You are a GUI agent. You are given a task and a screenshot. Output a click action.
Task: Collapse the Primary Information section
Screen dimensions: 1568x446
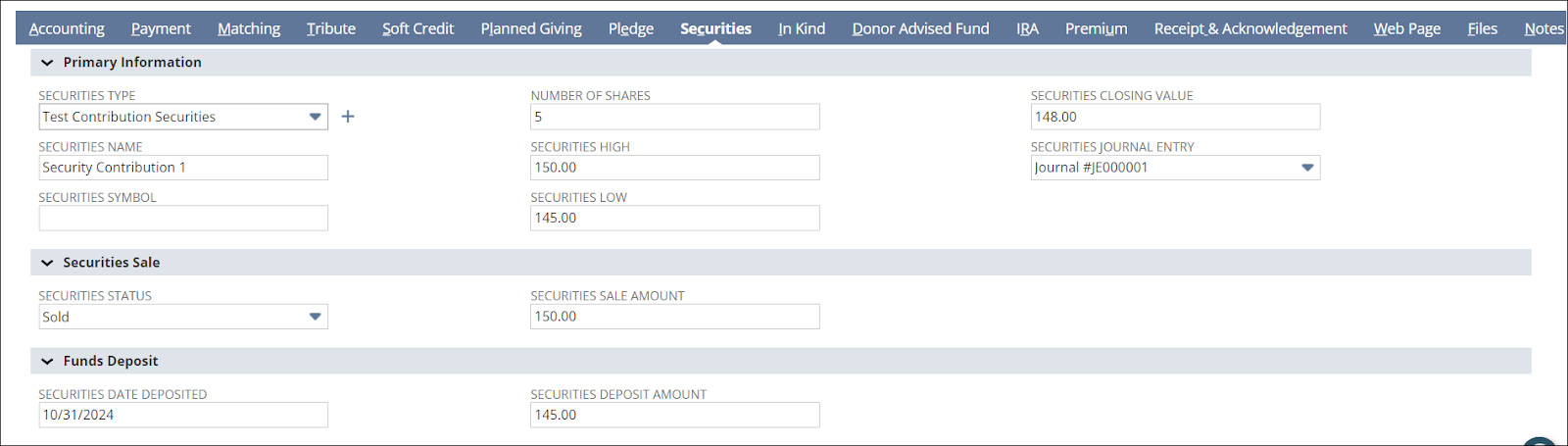(47, 63)
